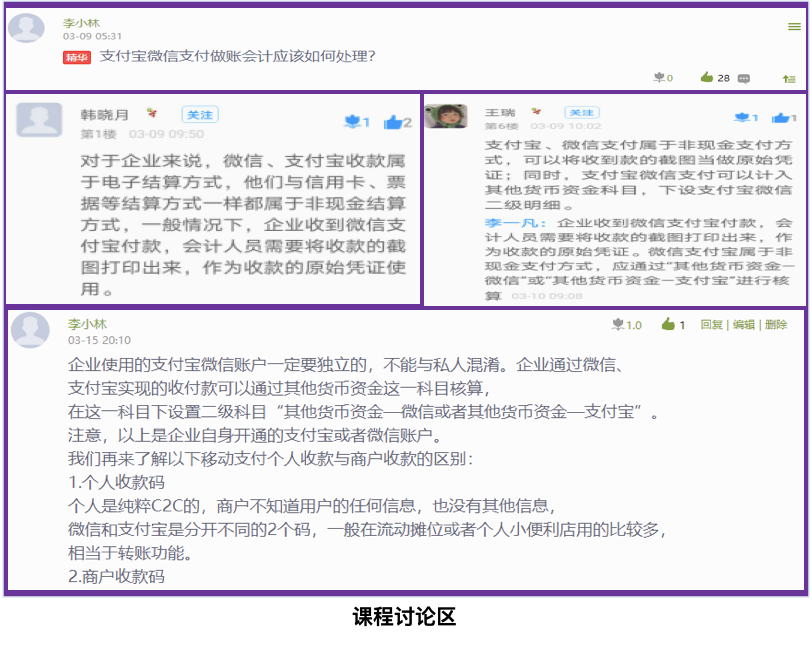Click the comment timestamp 03-10 09:08
Screen dimensions: 812x664
(x=547, y=296)
